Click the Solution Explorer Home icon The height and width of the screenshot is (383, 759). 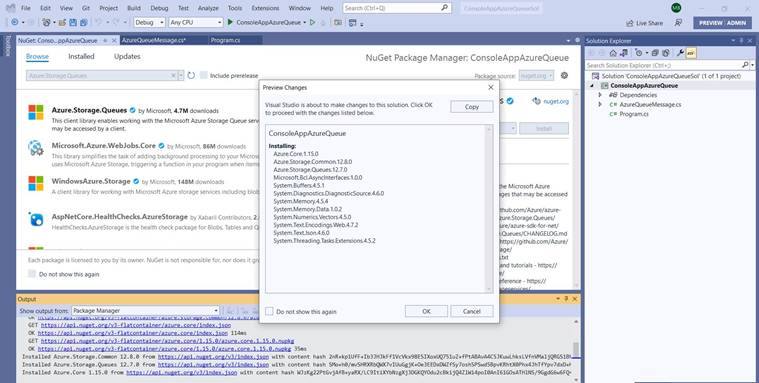(613, 53)
